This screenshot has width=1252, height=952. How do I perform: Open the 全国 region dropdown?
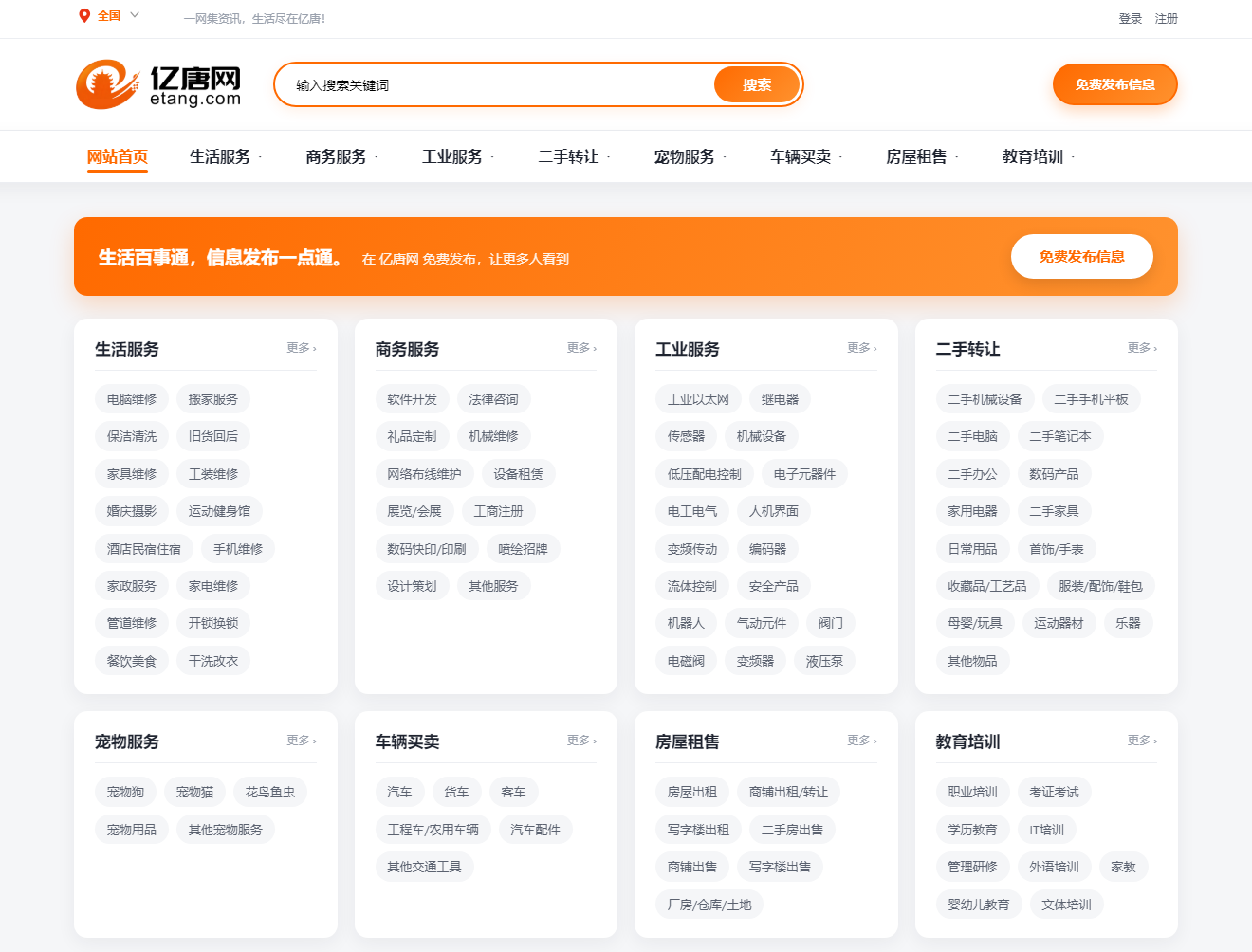coord(118,16)
